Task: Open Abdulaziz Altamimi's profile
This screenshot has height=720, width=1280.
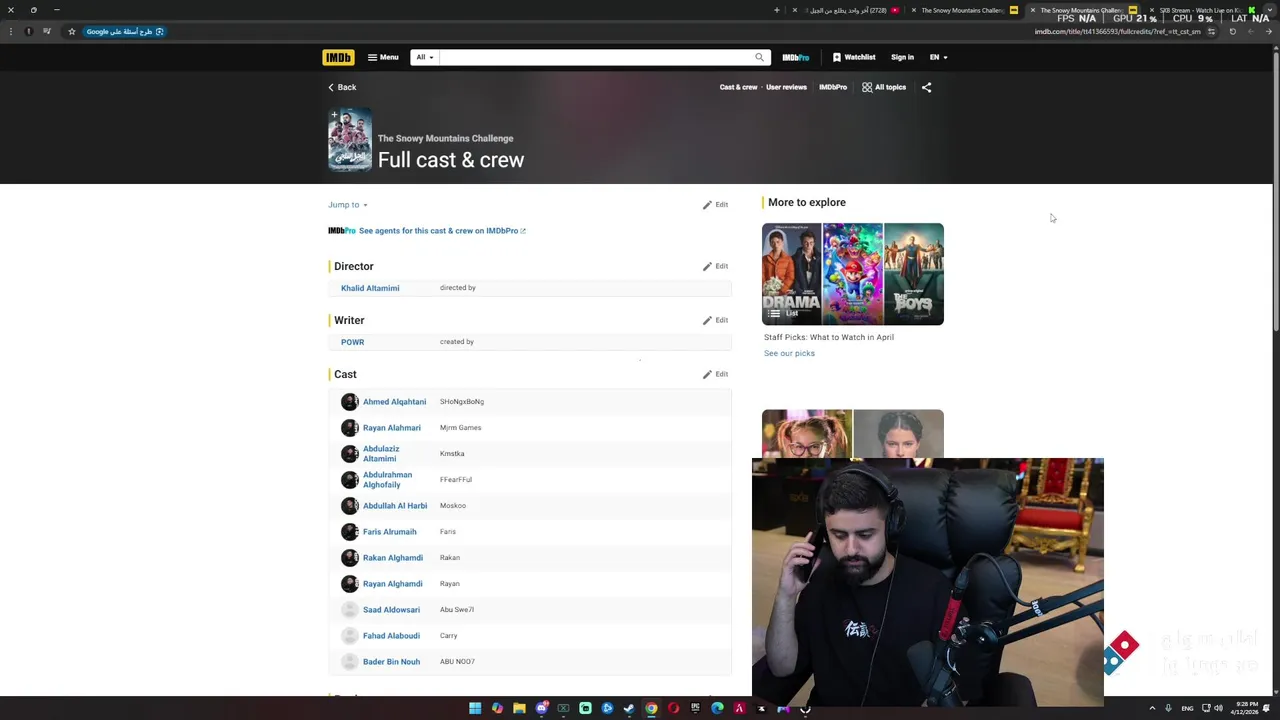Action: 381,454
